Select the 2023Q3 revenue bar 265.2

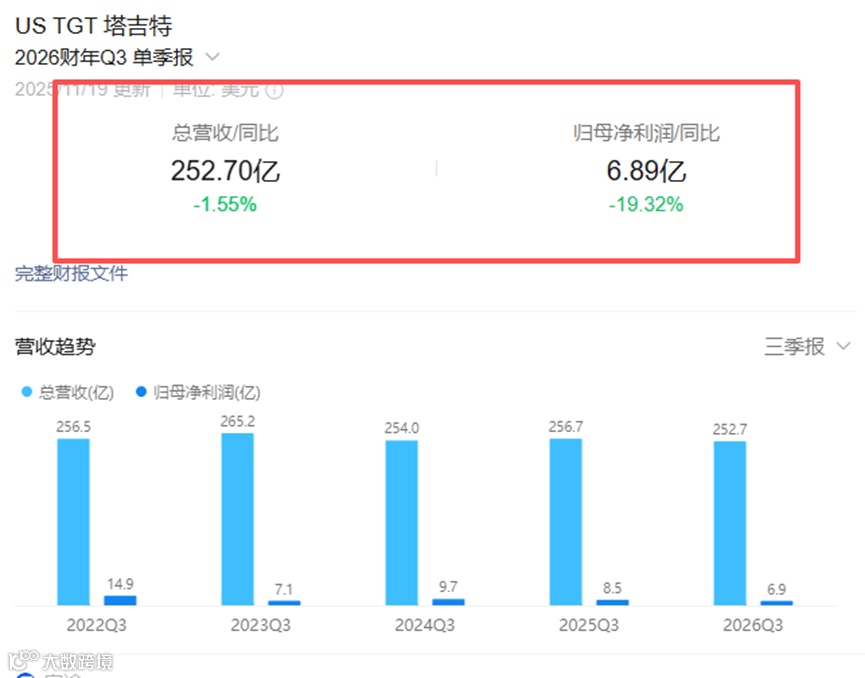tap(238, 519)
